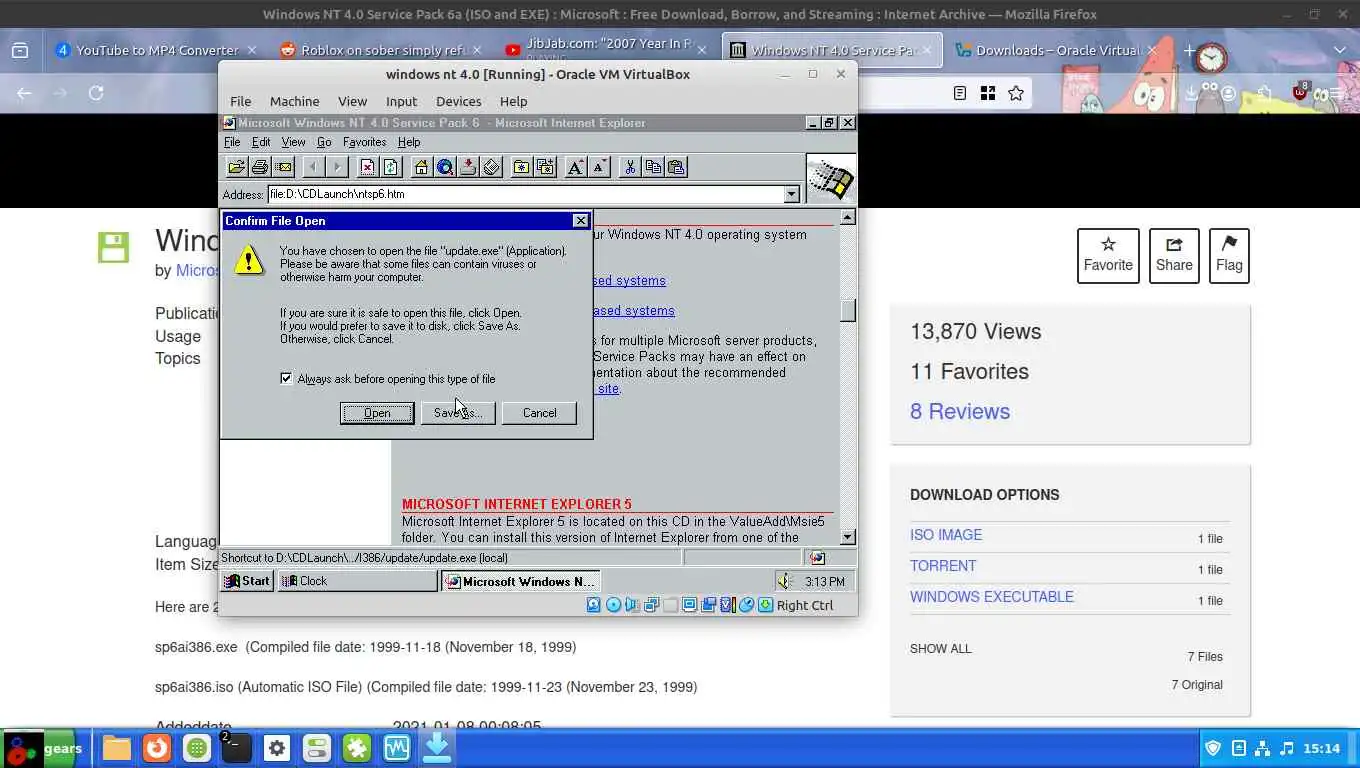Screen dimensions: 1360x768
Task: Open the Go menu in Internet Explorer
Action: [324, 142]
